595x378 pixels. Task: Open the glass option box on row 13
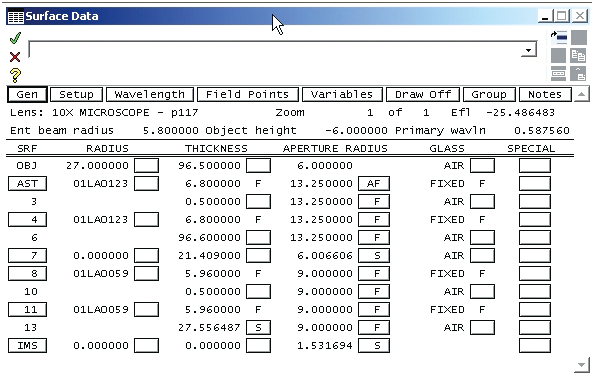[482, 328]
